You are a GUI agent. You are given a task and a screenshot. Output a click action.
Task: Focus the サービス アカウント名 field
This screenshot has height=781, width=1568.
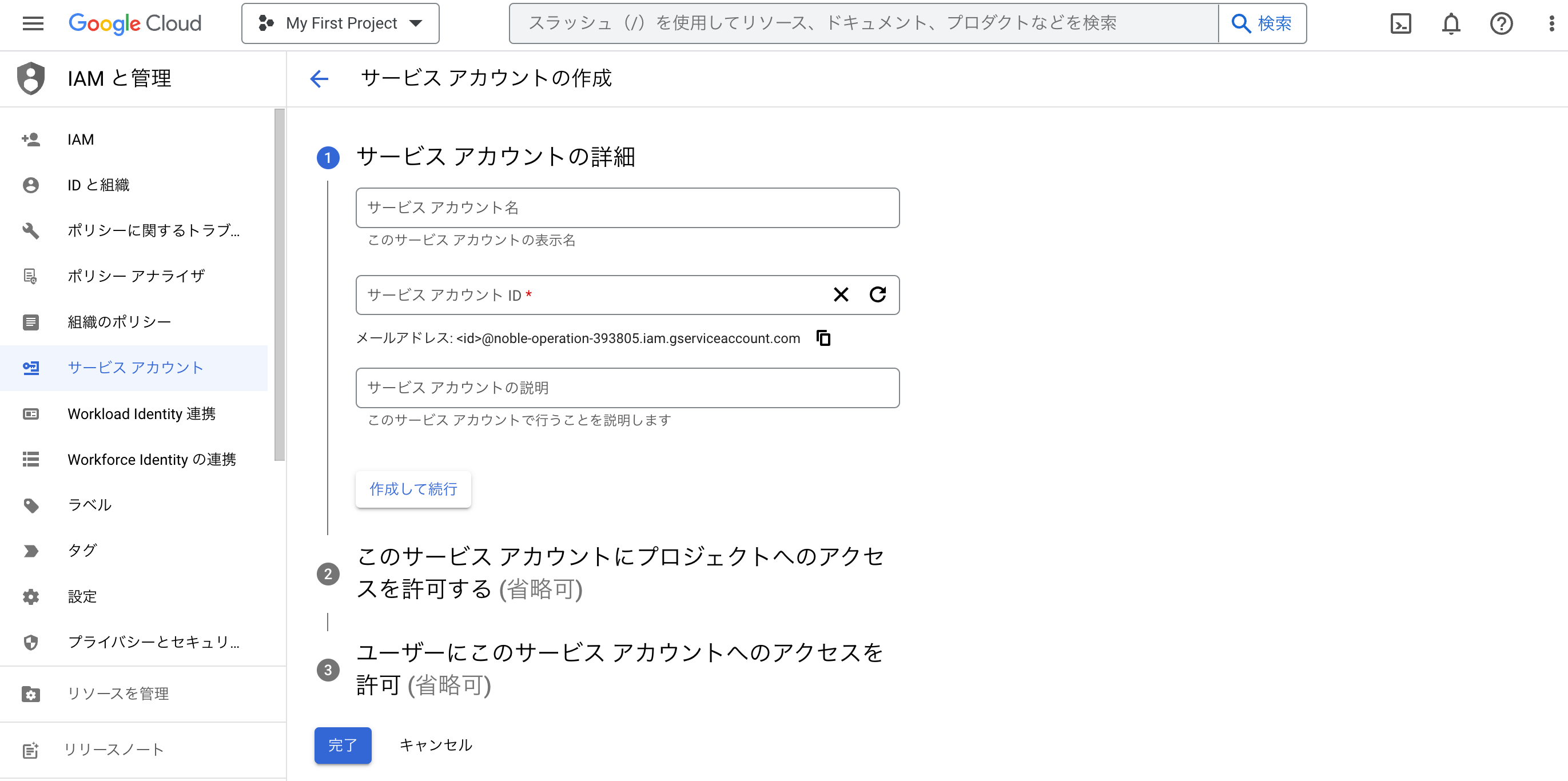point(627,208)
